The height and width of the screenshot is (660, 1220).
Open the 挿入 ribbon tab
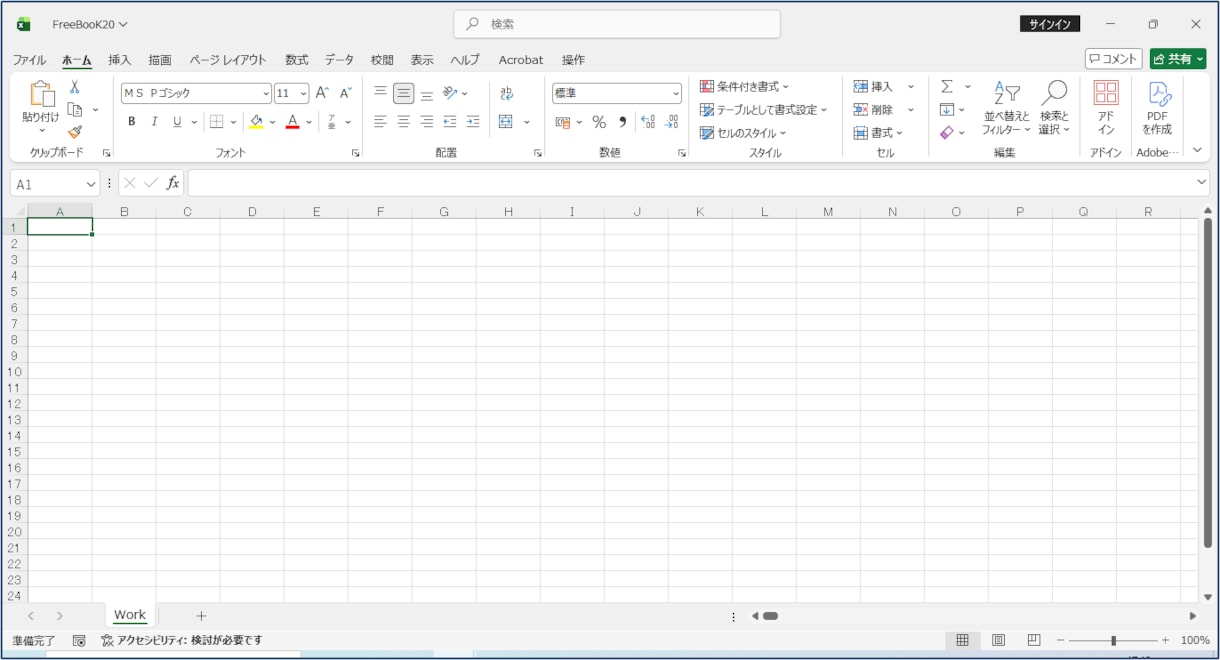pyautogui.click(x=120, y=60)
